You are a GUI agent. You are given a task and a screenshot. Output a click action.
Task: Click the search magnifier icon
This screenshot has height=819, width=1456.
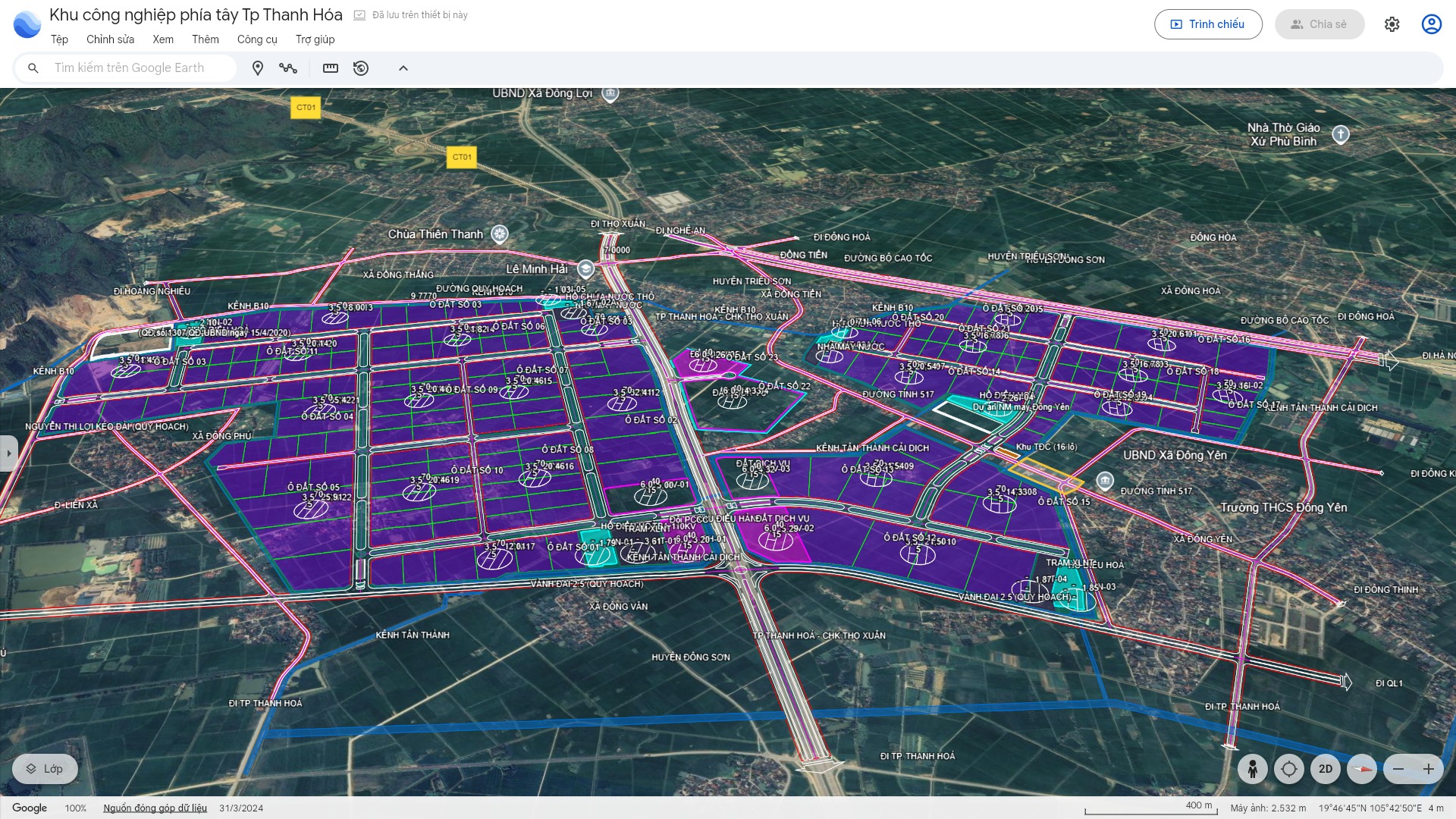(x=33, y=68)
